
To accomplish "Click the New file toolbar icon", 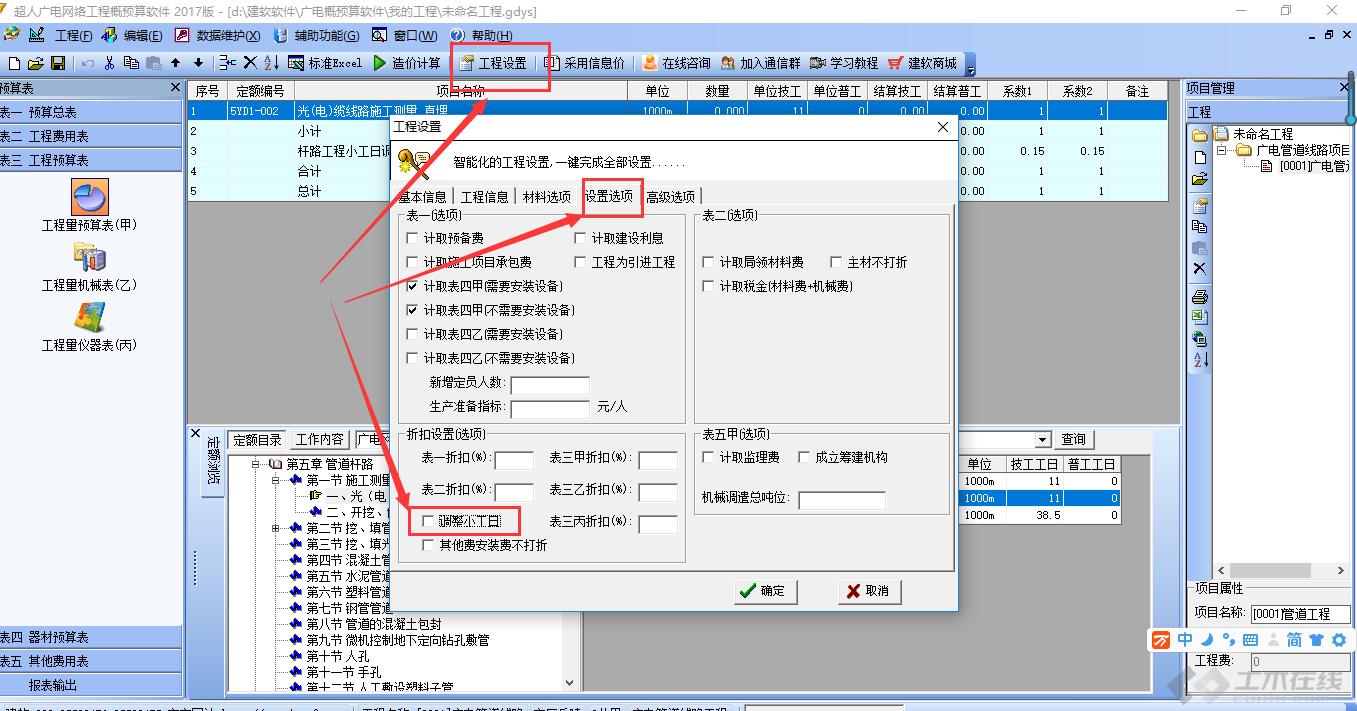I will [x=13, y=63].
